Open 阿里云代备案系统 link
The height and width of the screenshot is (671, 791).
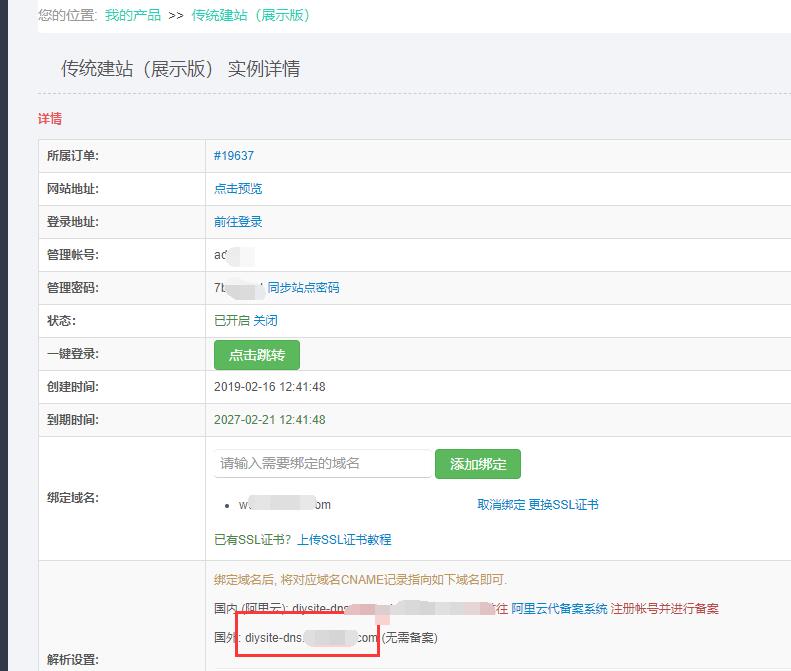click(559, 608)
